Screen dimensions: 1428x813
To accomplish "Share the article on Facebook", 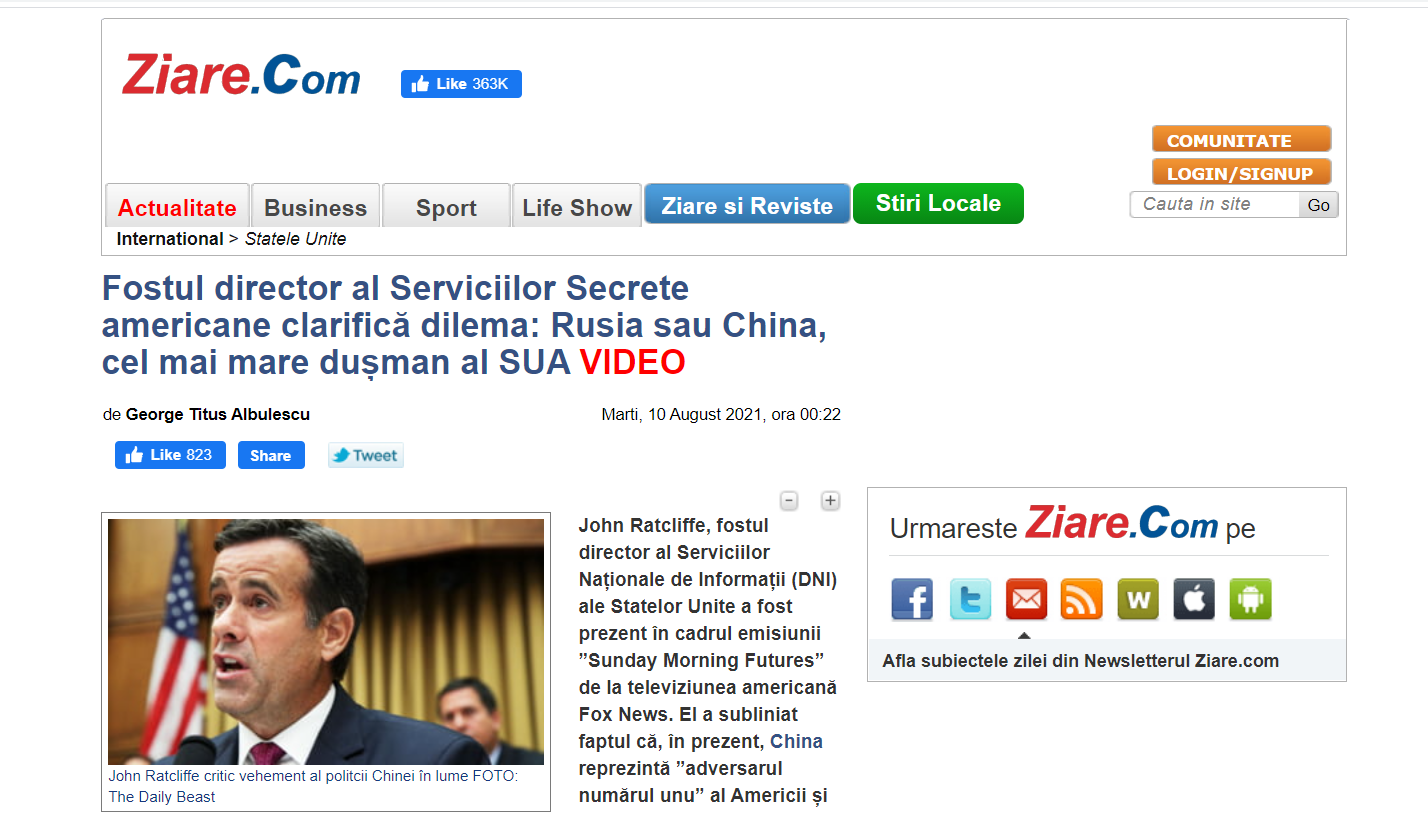I will [x=271, y=455].
